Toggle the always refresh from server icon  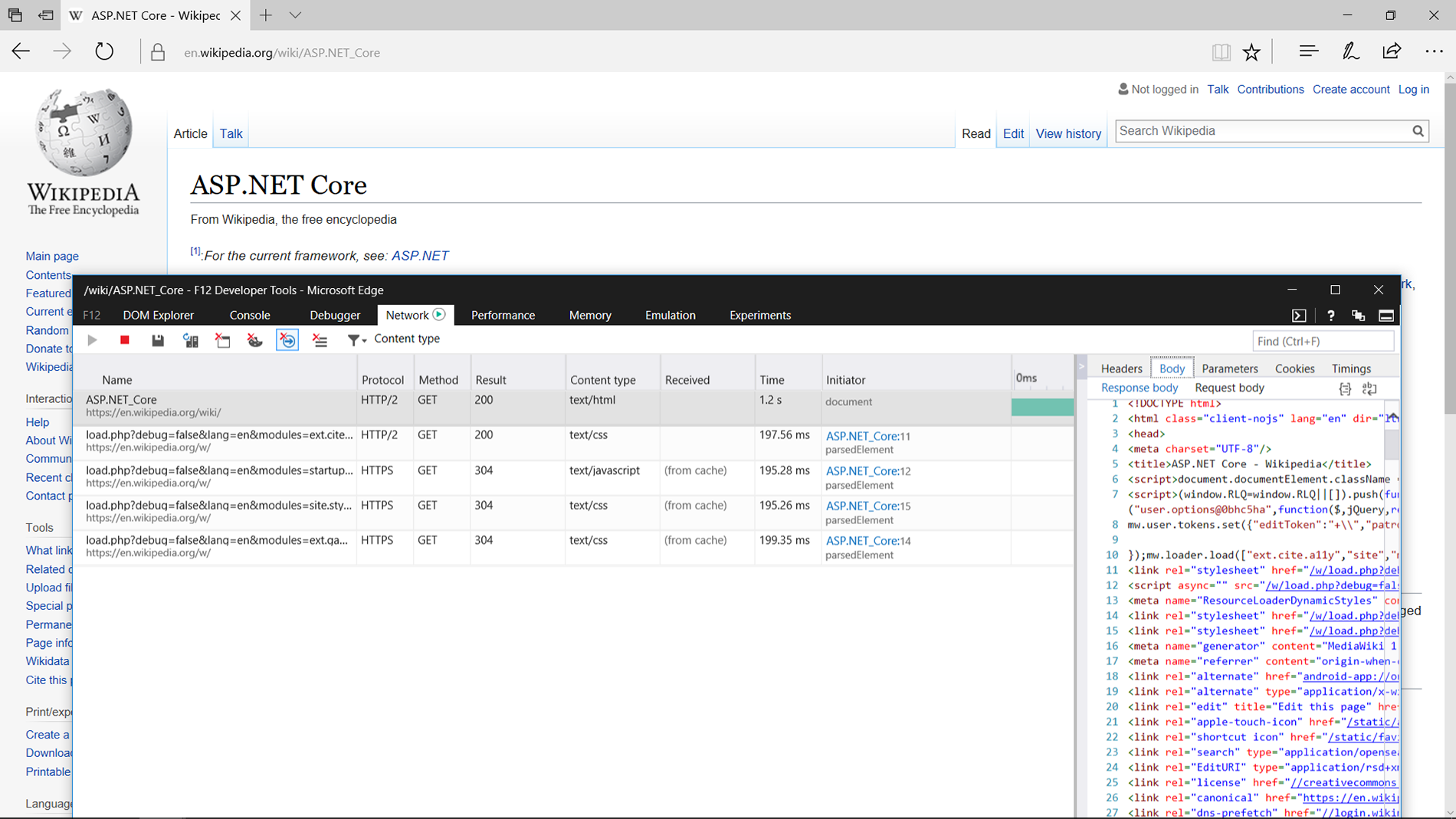pos(191,340)
